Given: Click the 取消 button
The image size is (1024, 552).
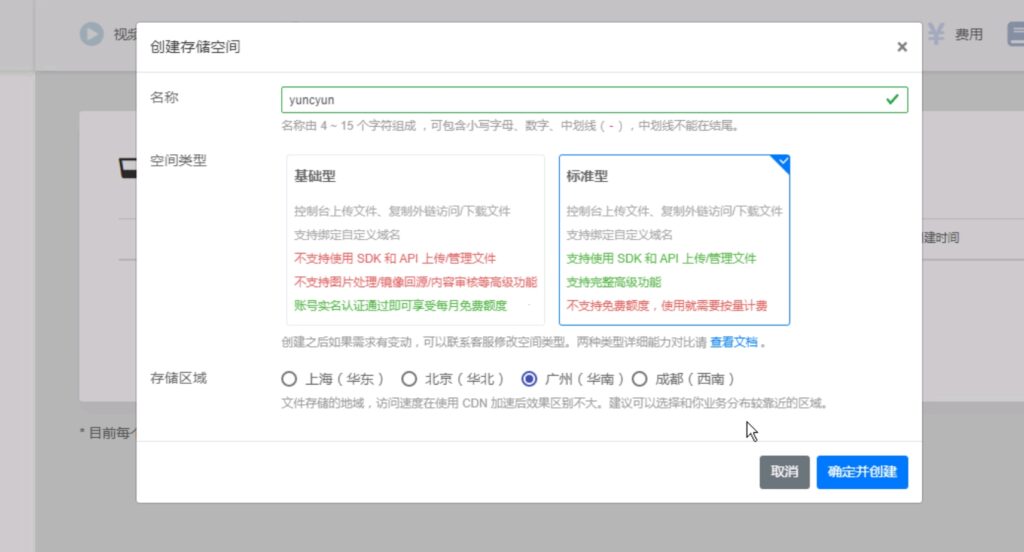Looking at the screenshot, I should pos(784,472).
